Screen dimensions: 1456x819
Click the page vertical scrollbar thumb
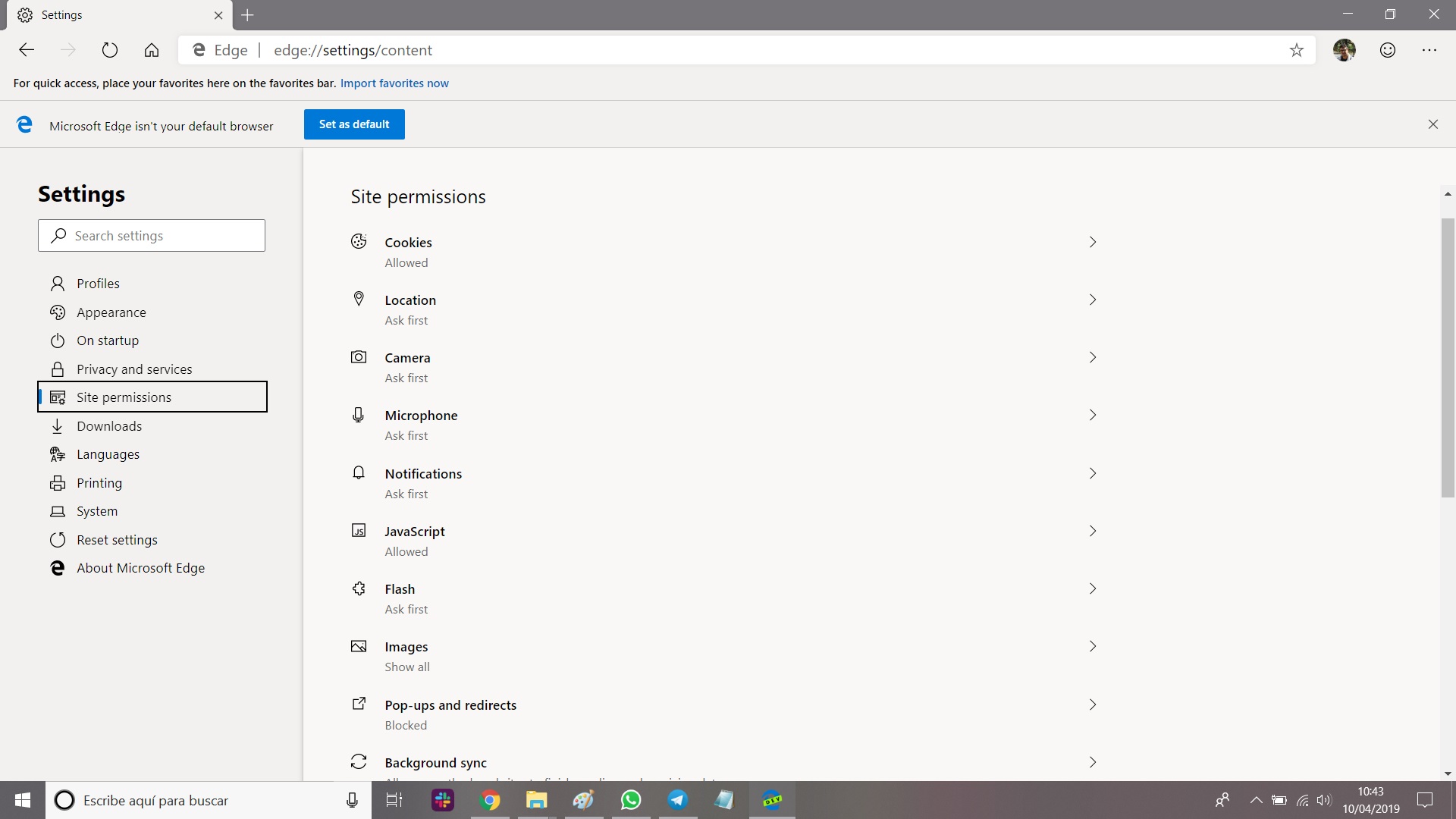pos(1448,356)
